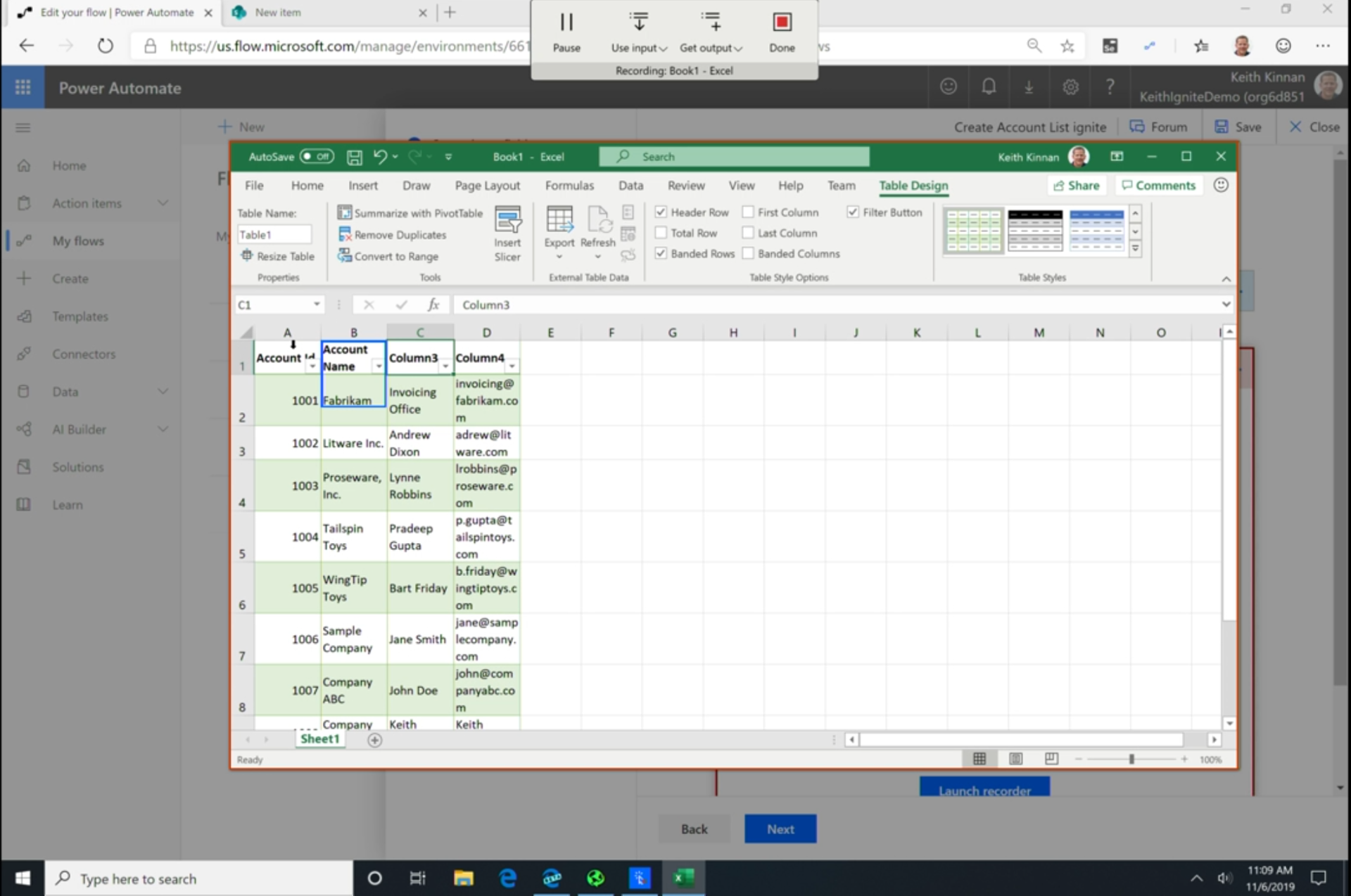This screenshot has height=896, width=1351.
Task: Switch to Page Break Preview in status bar
Action: (x=1051, y=759)
